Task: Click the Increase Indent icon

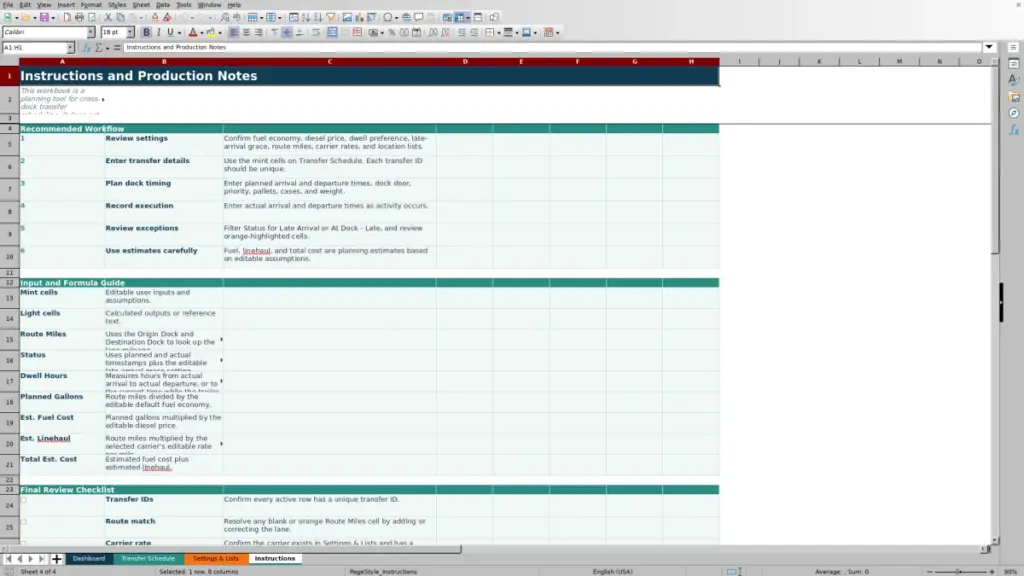Action: pyautogui.click(x=462, y=32)
